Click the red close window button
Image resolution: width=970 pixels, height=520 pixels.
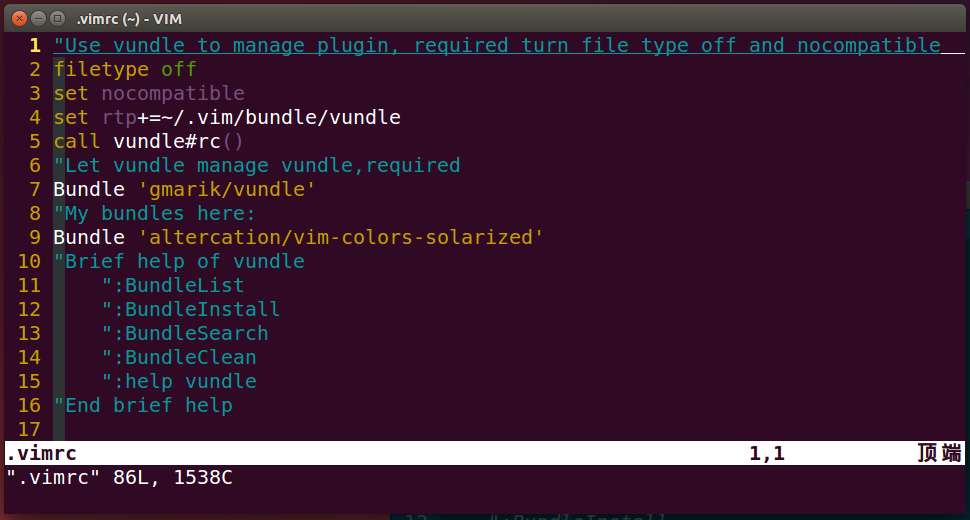coord(19,19)
